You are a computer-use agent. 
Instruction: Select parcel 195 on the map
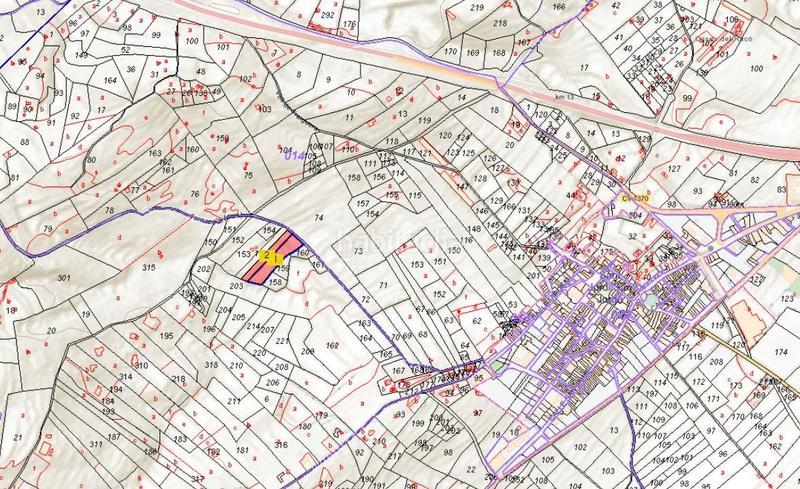166,333
